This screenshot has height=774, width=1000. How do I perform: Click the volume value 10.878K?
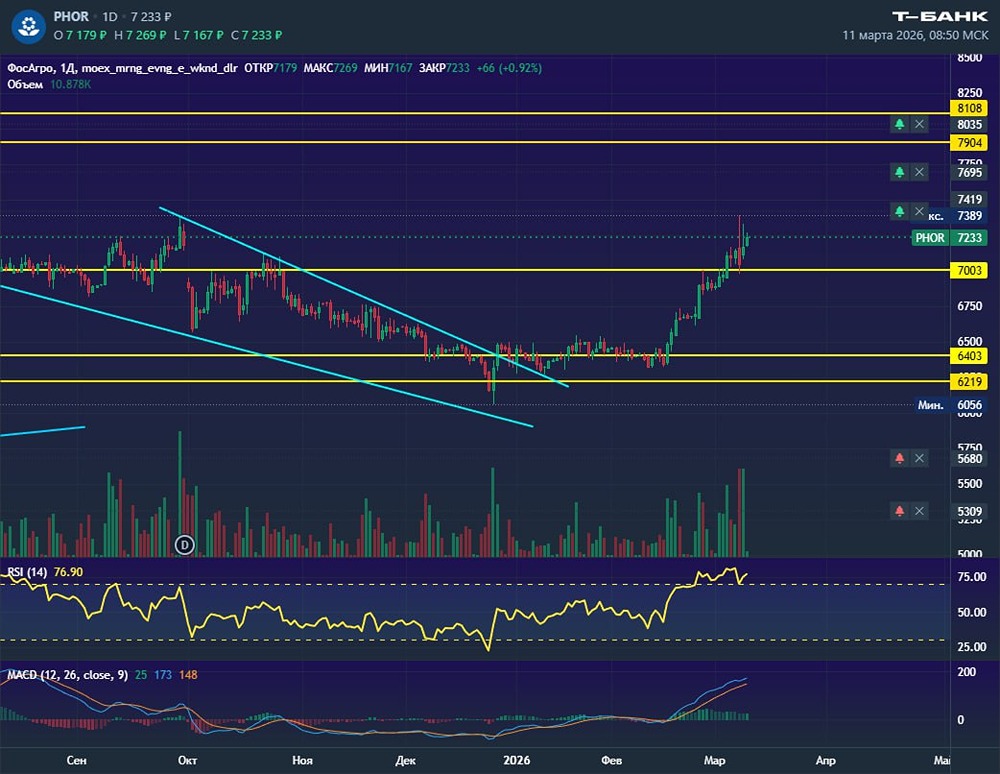coord(70,84)
